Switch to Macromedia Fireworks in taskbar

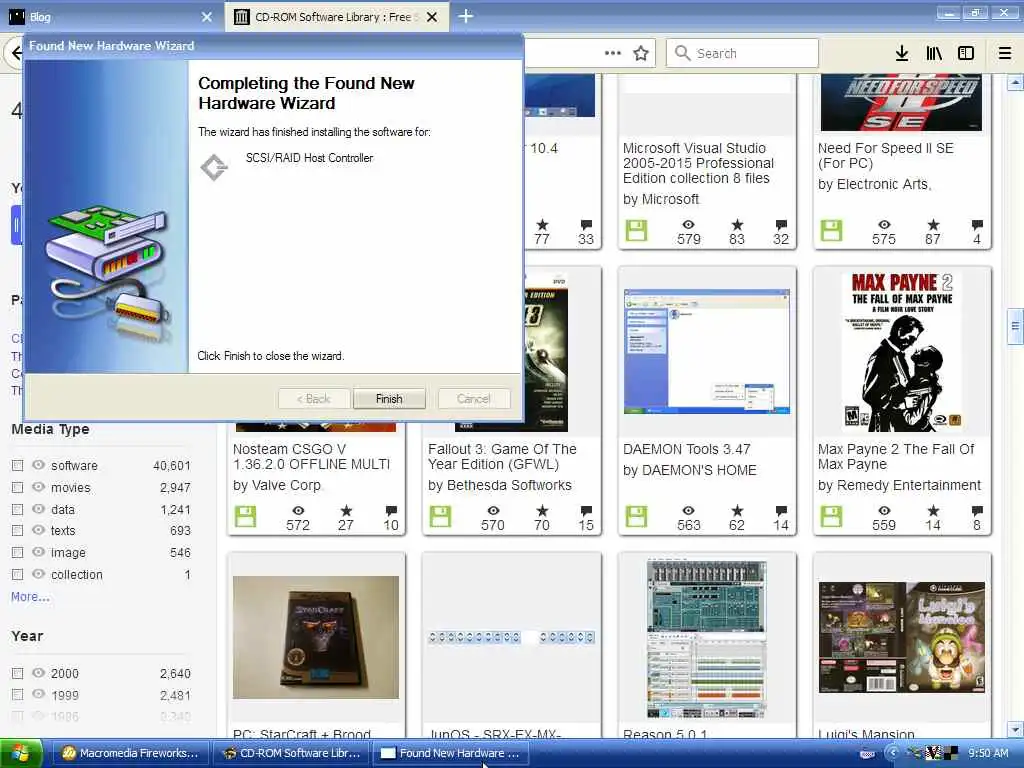click(x=129, y=753)
